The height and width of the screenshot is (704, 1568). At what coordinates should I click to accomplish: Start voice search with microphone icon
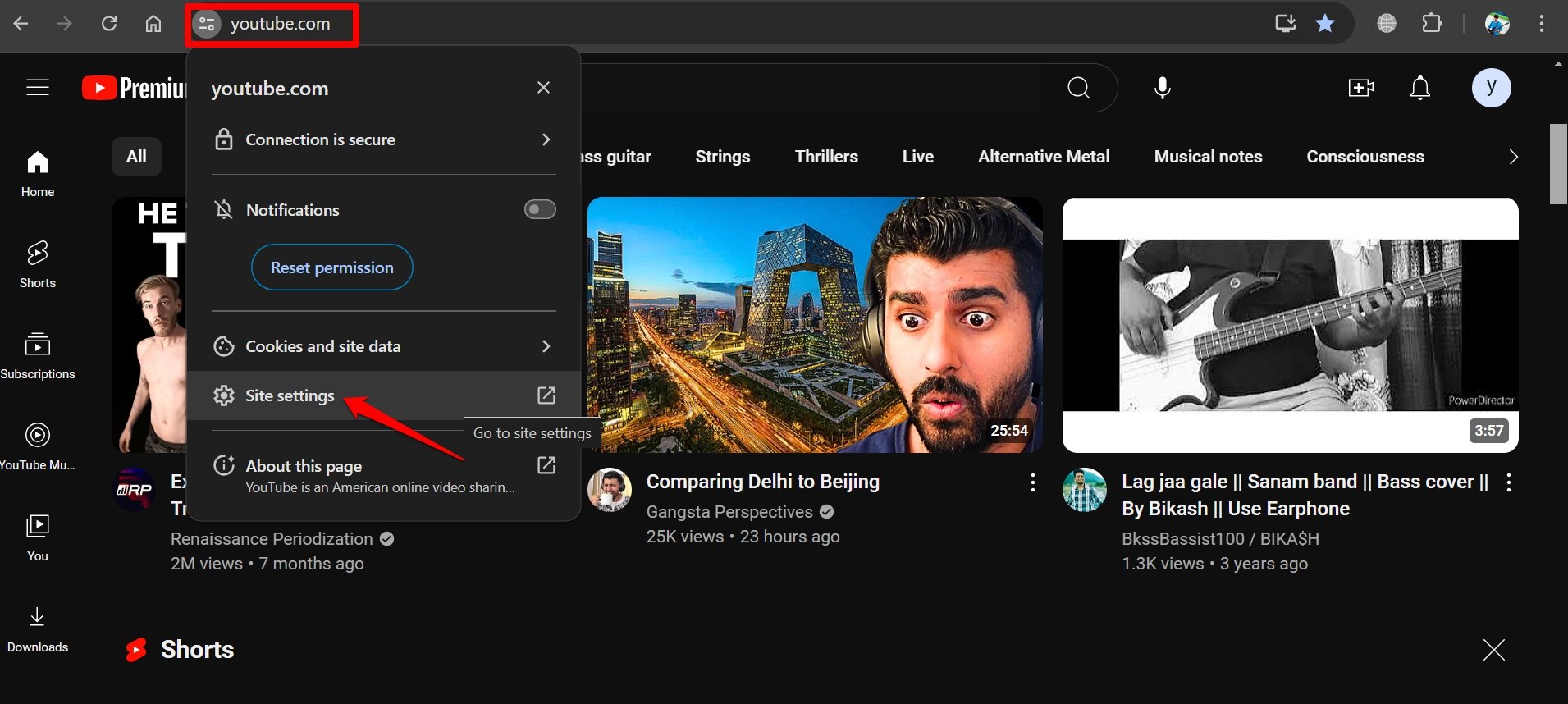point(1163,88)
